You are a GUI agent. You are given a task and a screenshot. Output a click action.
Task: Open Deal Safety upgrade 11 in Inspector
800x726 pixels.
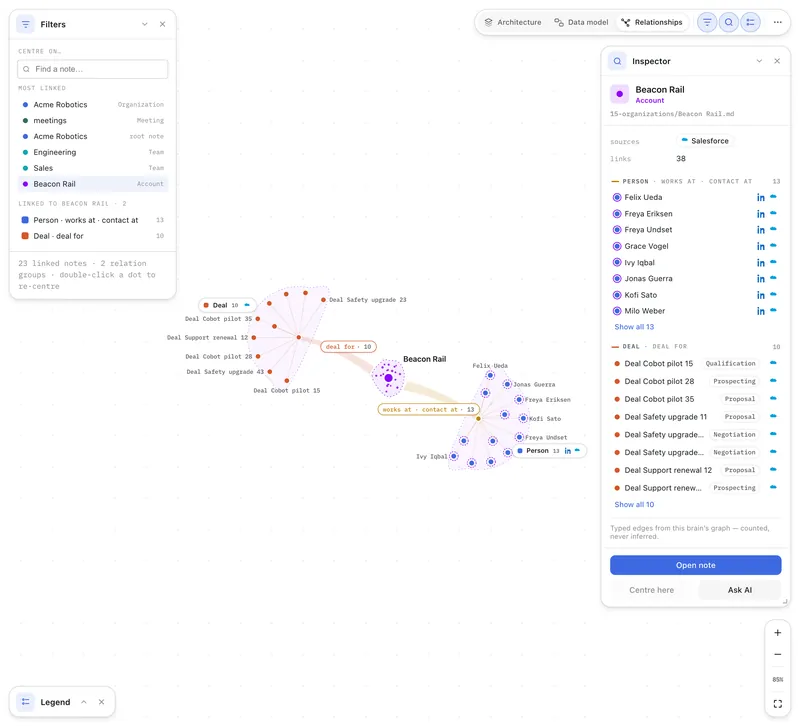click(666, 417)
